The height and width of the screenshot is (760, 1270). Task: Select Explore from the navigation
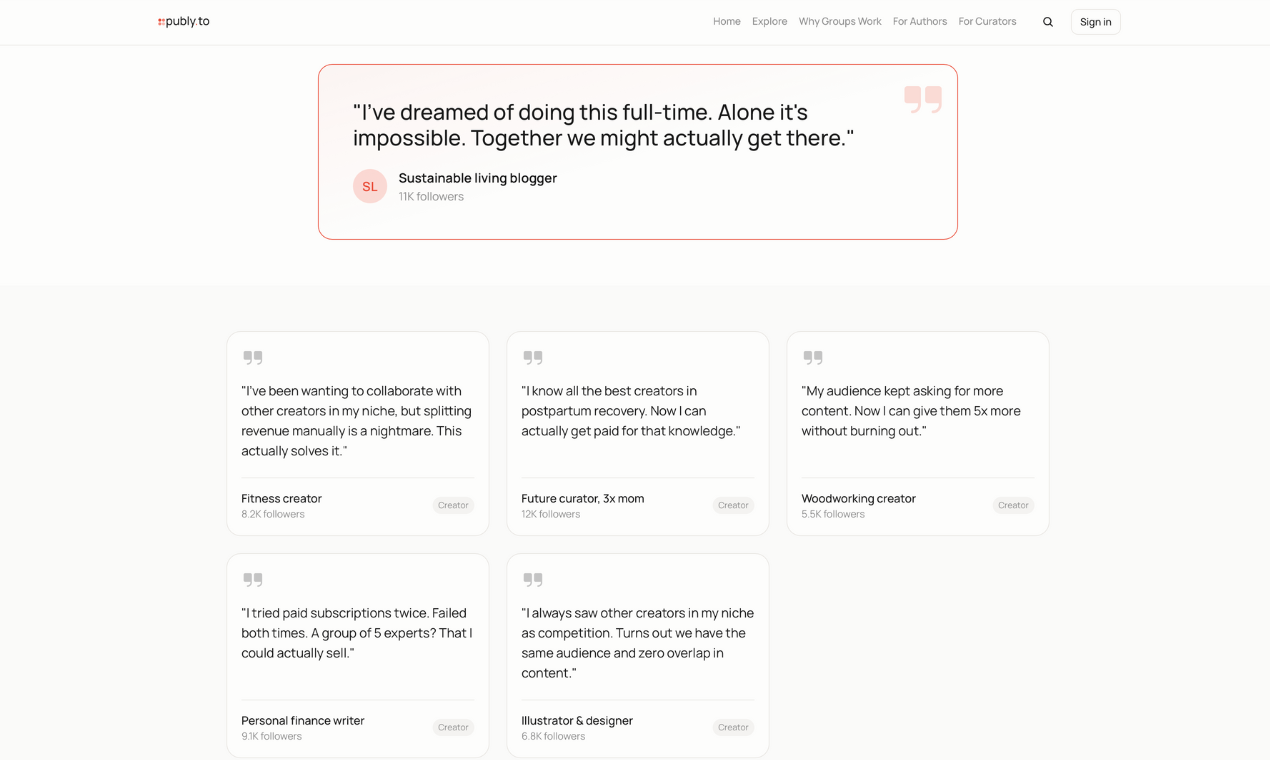coord(769,21)
